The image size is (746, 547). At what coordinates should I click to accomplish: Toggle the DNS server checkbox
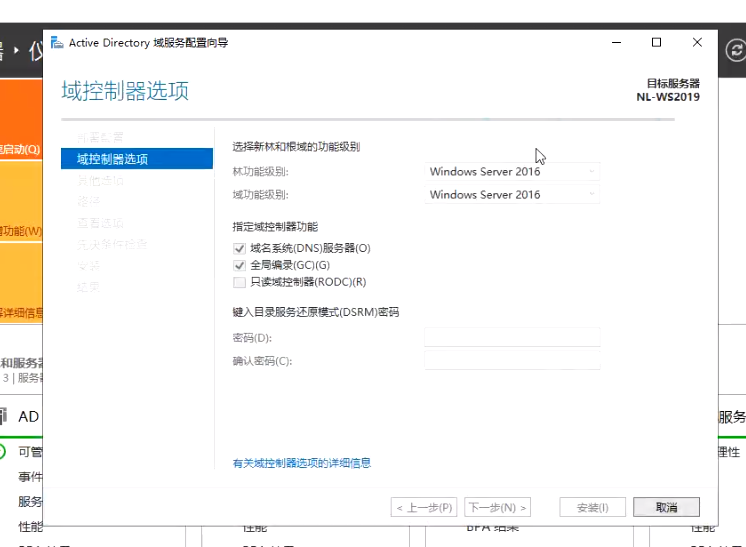pos(239,249)
